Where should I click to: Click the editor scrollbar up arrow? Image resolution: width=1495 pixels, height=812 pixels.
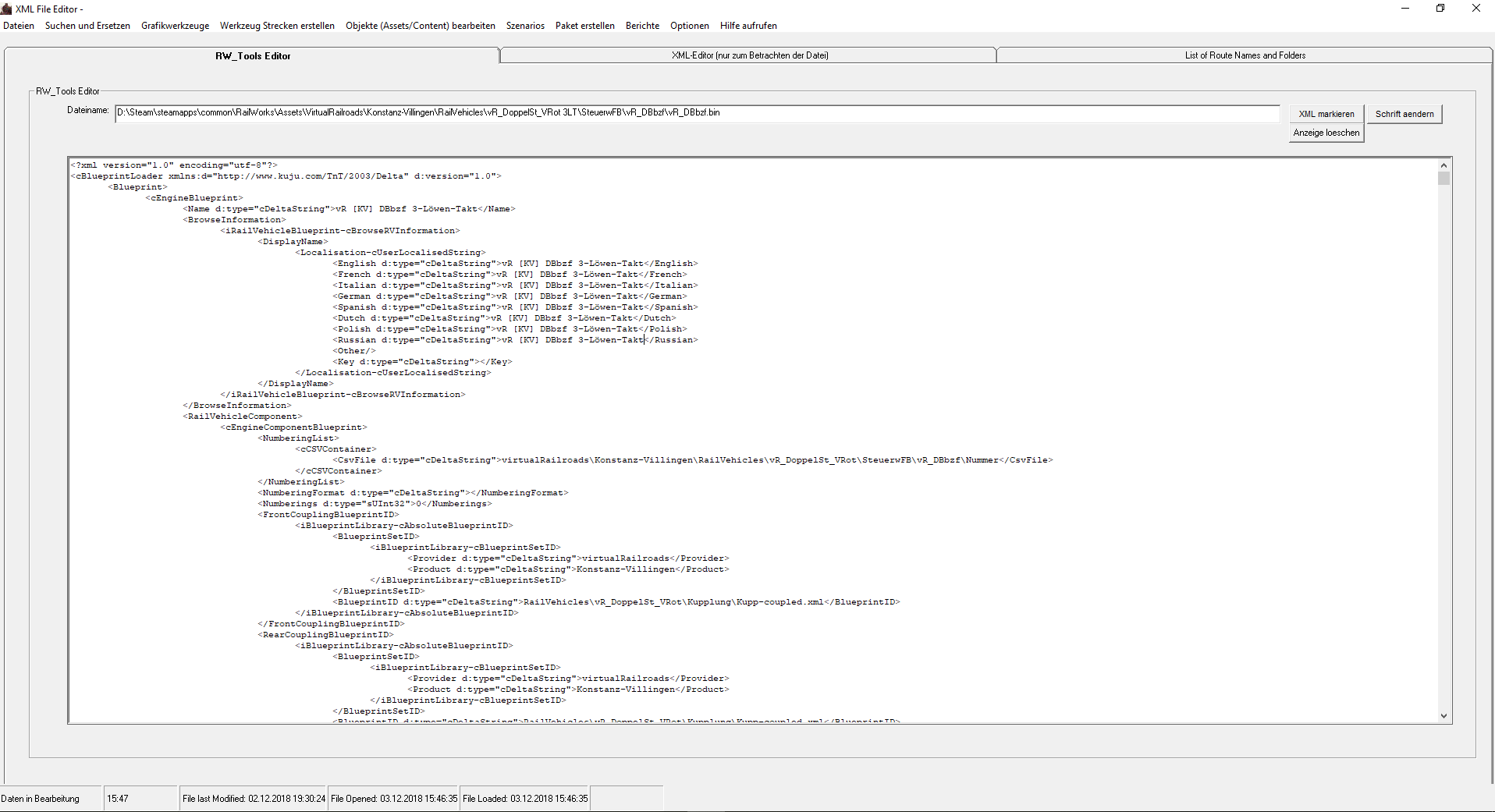pyautogui.click(x=1444, y=165)
